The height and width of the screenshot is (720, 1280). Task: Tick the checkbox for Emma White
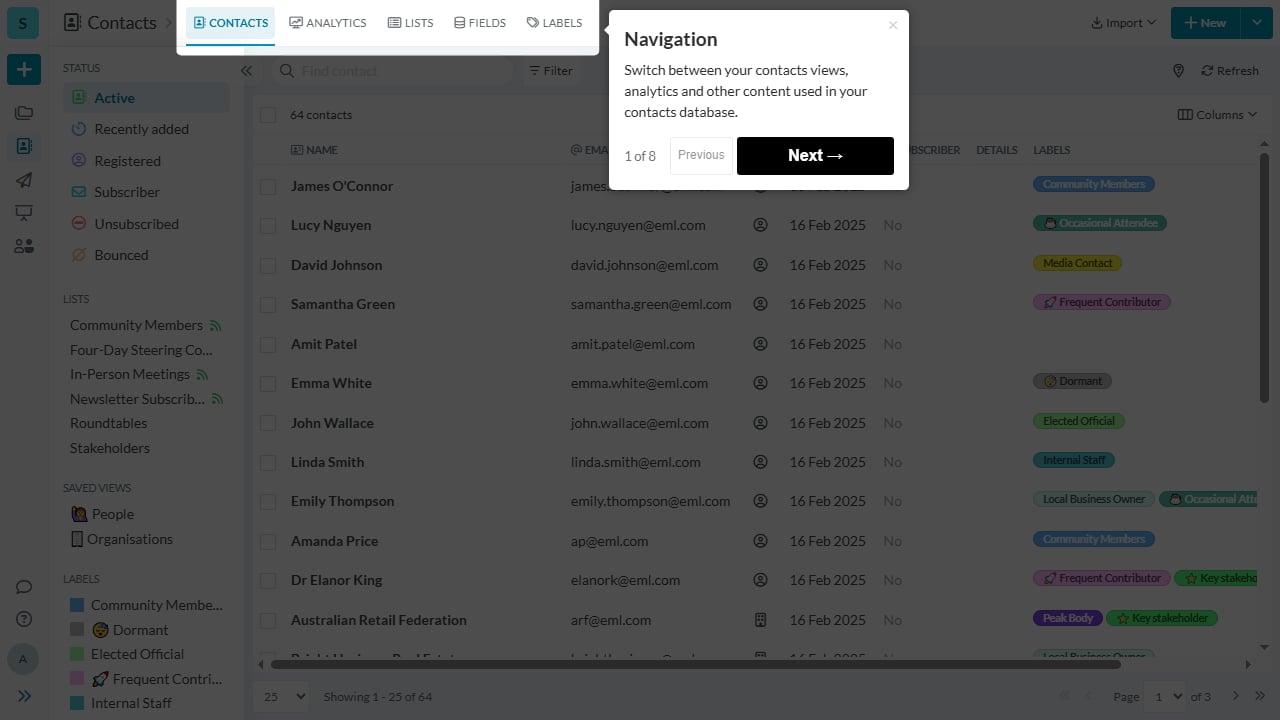268,384
